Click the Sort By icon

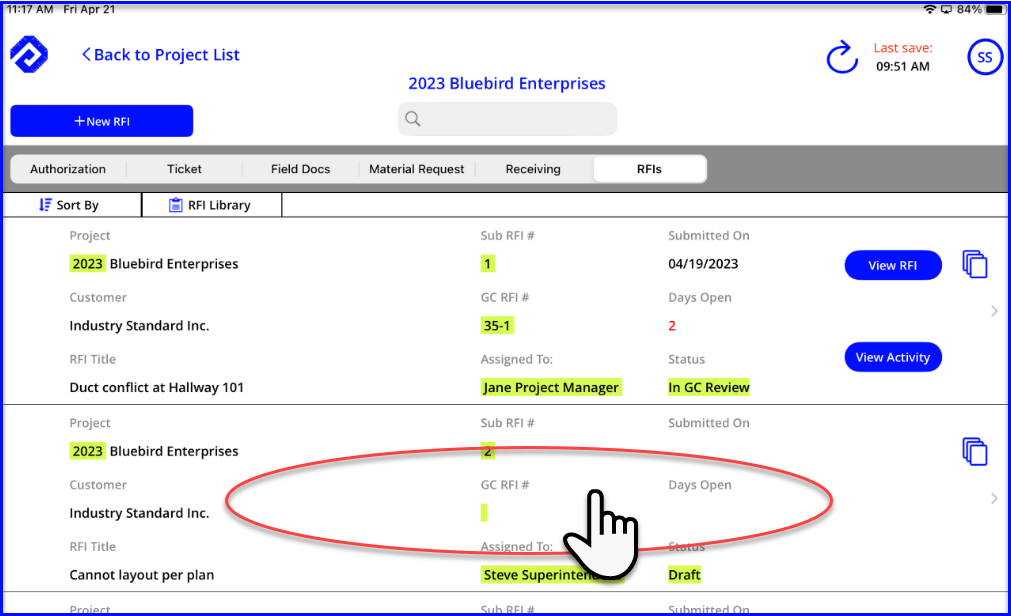click(45, 205)
